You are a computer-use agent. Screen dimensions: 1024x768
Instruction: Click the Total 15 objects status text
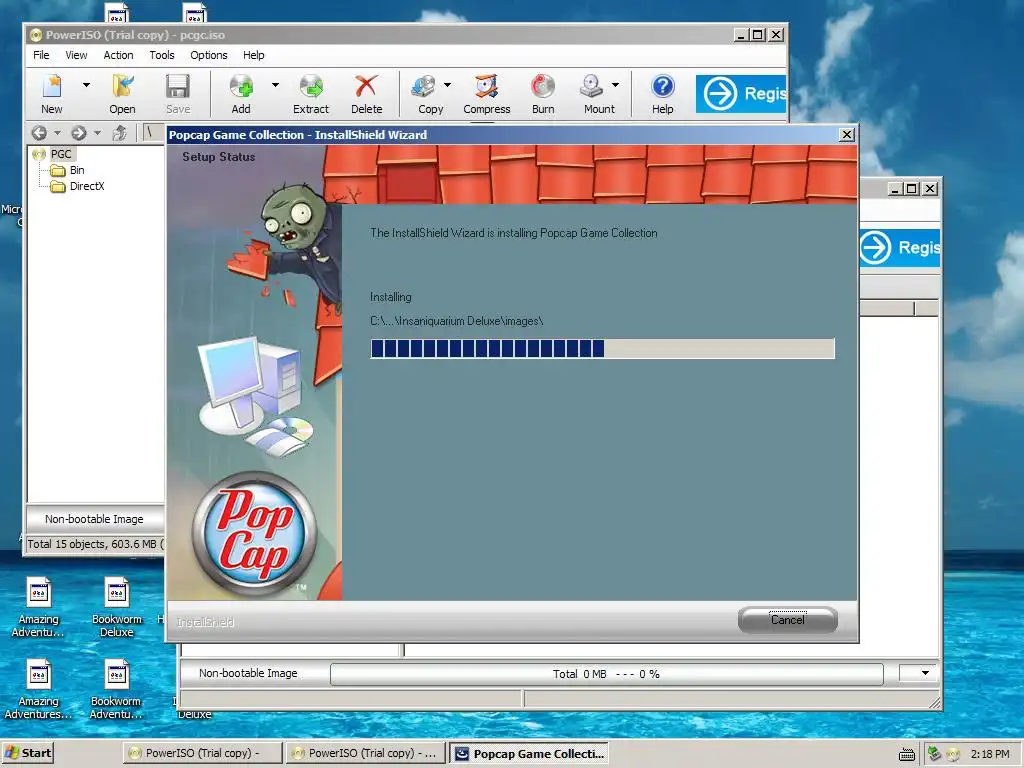pyautogui.click(x=95, y=544)
